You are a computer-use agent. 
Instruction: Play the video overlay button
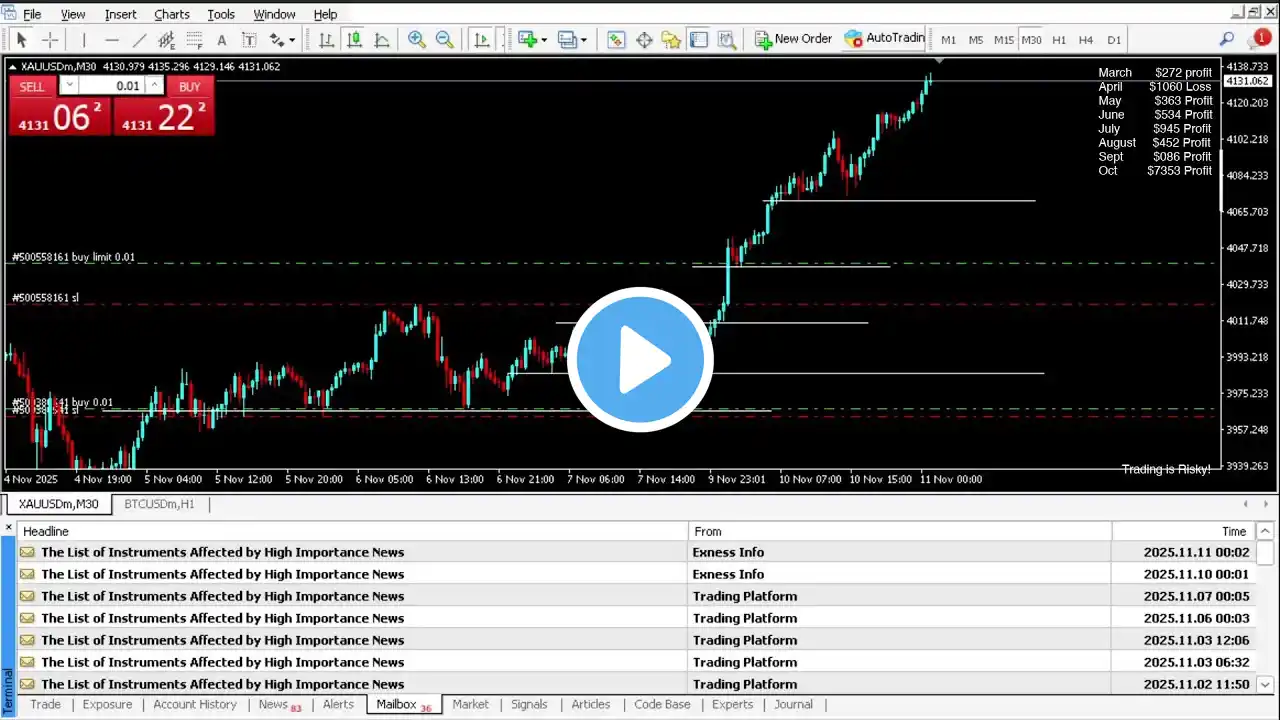pyautogui.click(x=640, y=360)
